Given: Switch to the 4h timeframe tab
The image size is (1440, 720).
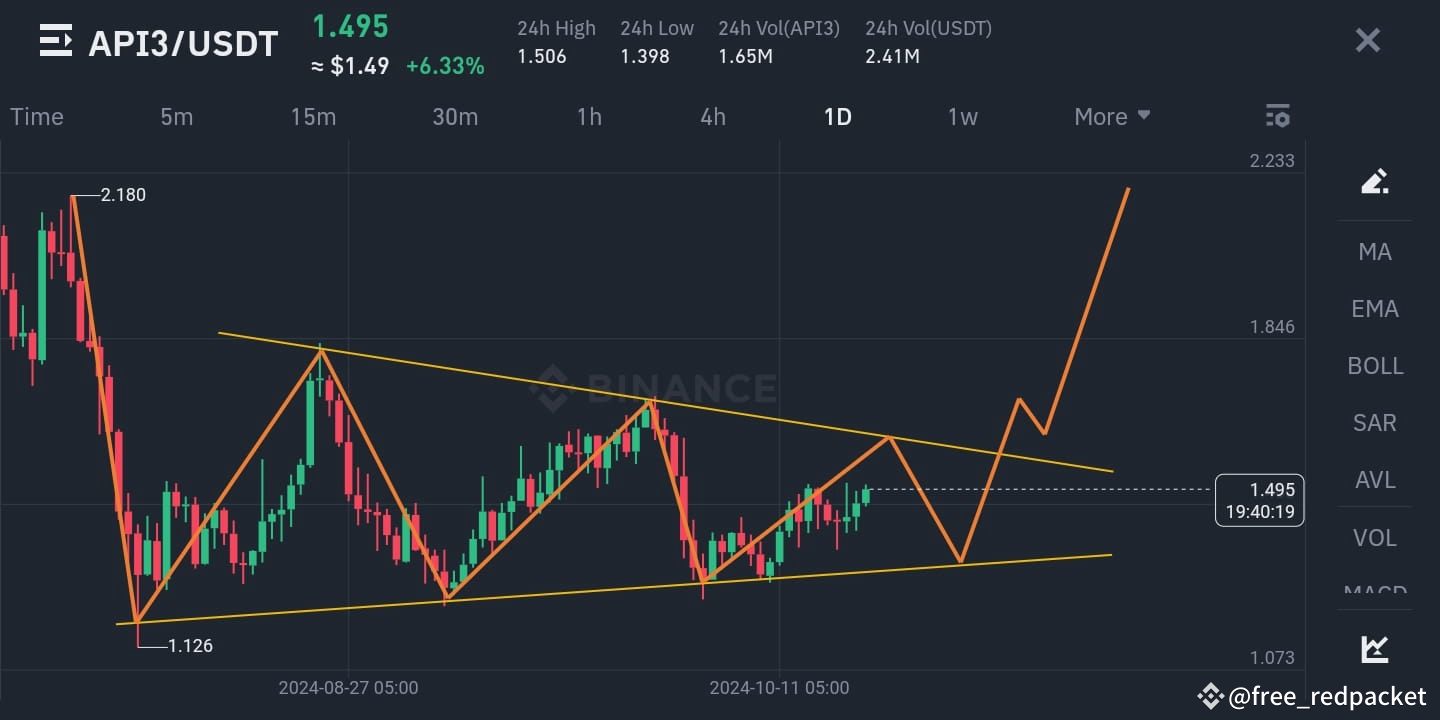Looking at the screenshot, I should click(x=712, y=116).
